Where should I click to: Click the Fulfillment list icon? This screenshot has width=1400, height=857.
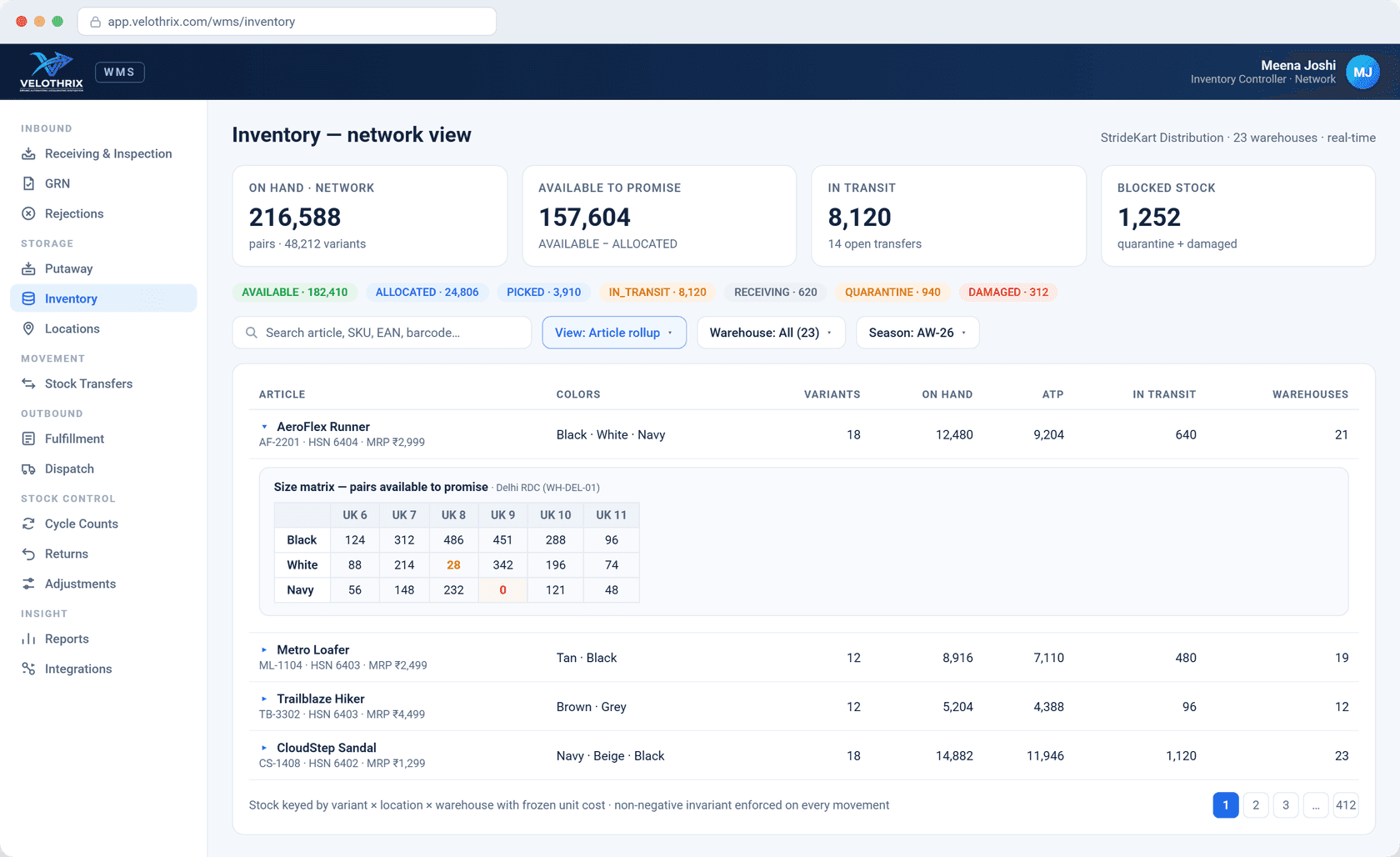pyautogui.click(x=28, y=439)
